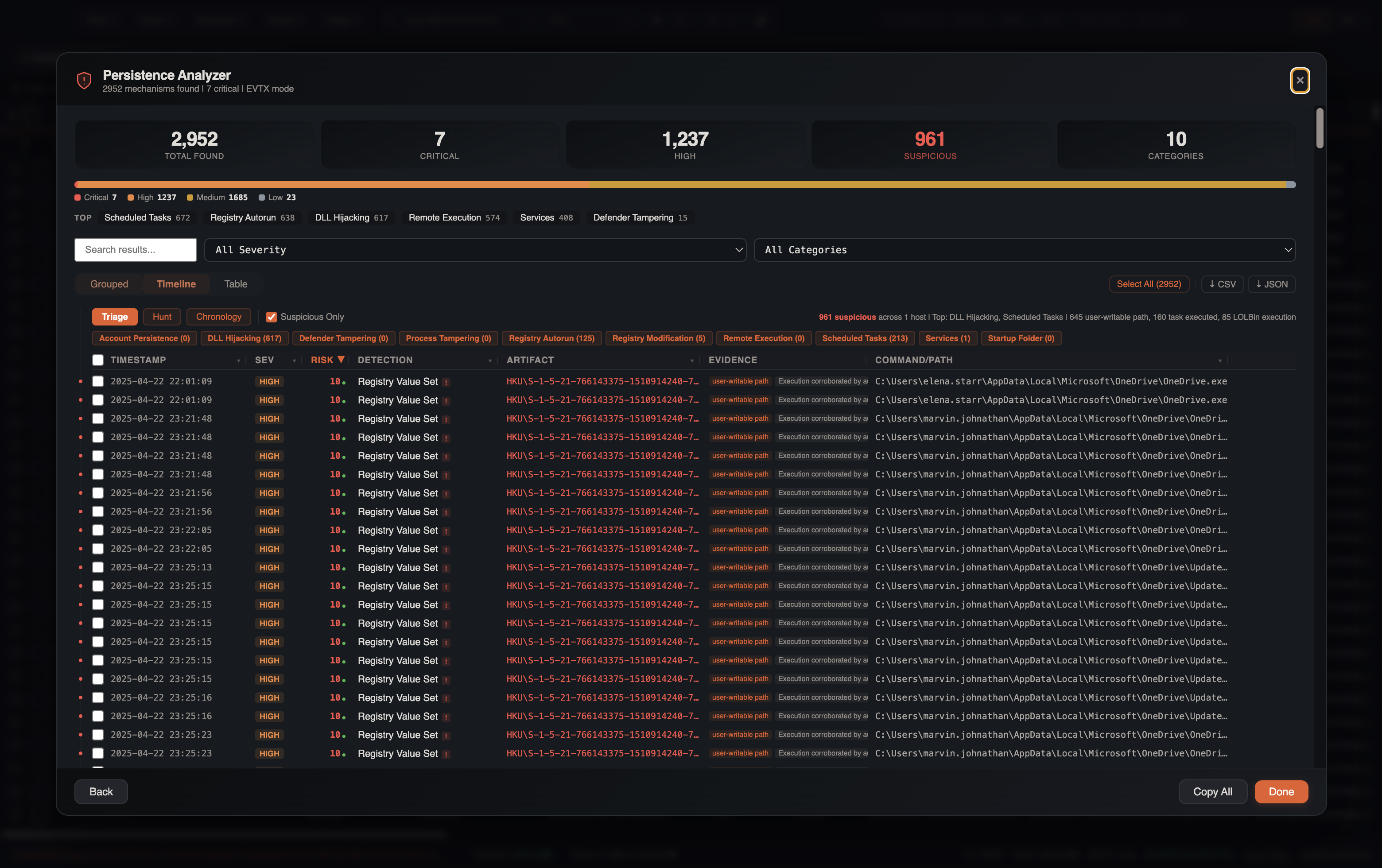
Task: Click the TOP Remote Execution 574 tag
Action: click(x=454, y=217)
